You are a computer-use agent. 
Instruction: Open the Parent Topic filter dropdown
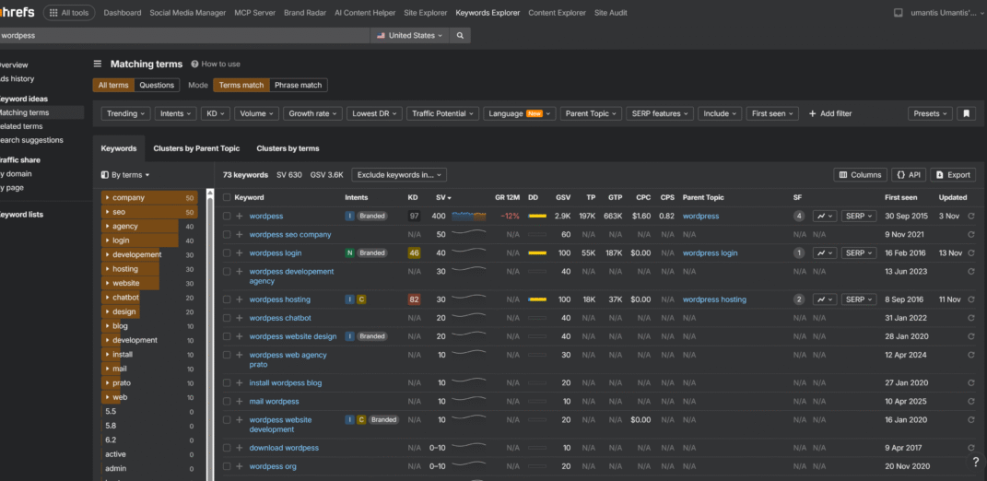(591, 114)
